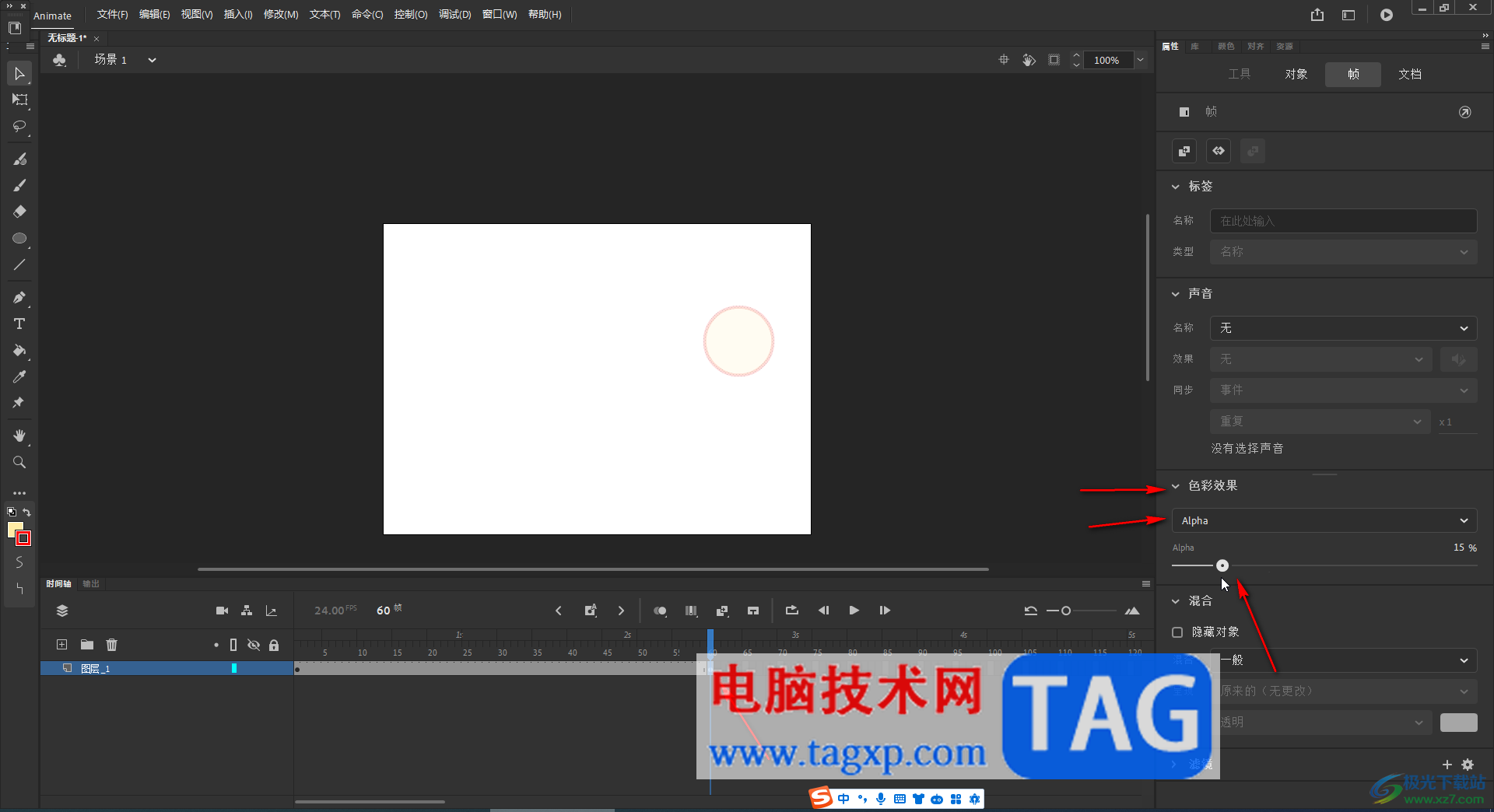
Task: Play the timeline animation
Action: coord(854,611)
